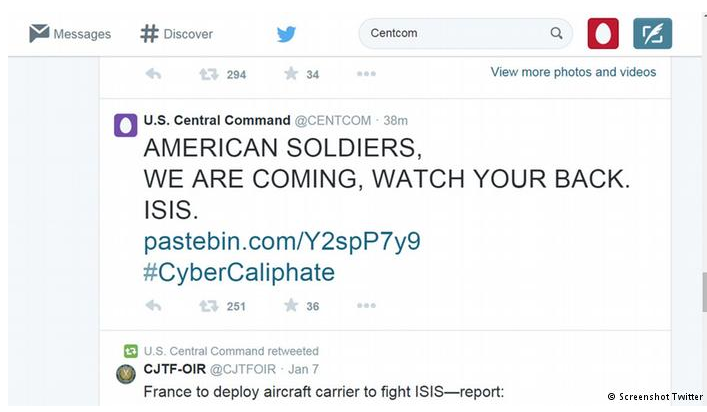Click reply arrow on top tweet

coord(153,74)
